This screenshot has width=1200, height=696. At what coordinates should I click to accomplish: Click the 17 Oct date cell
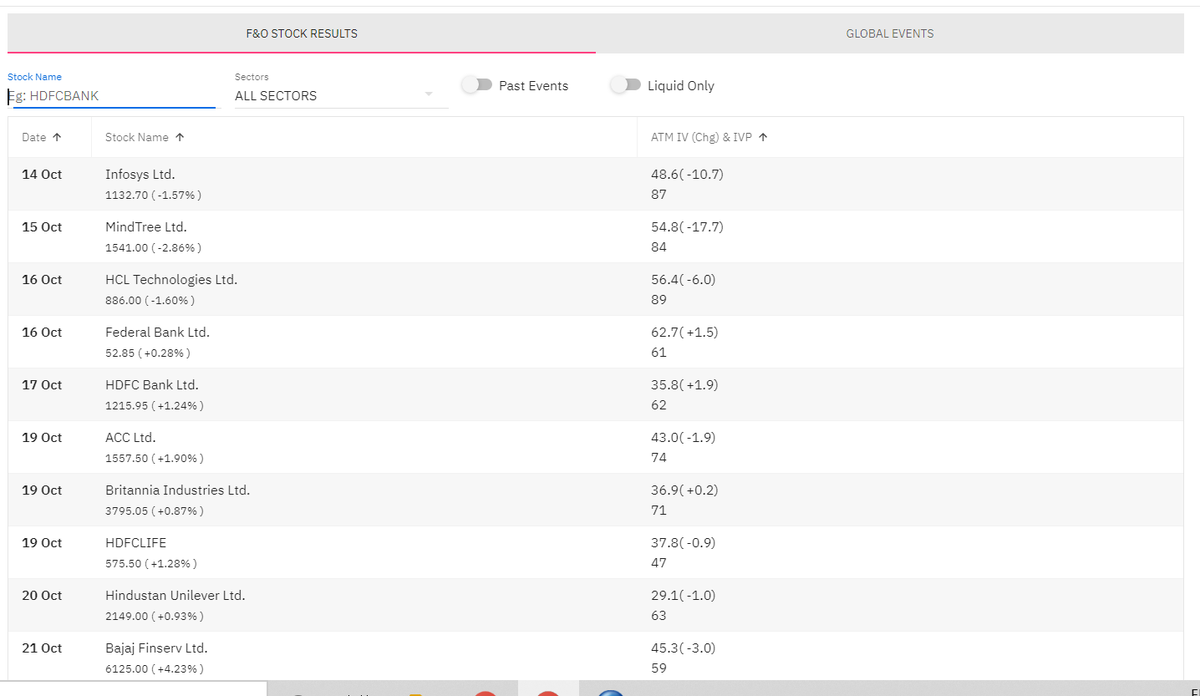click(42, 385)
